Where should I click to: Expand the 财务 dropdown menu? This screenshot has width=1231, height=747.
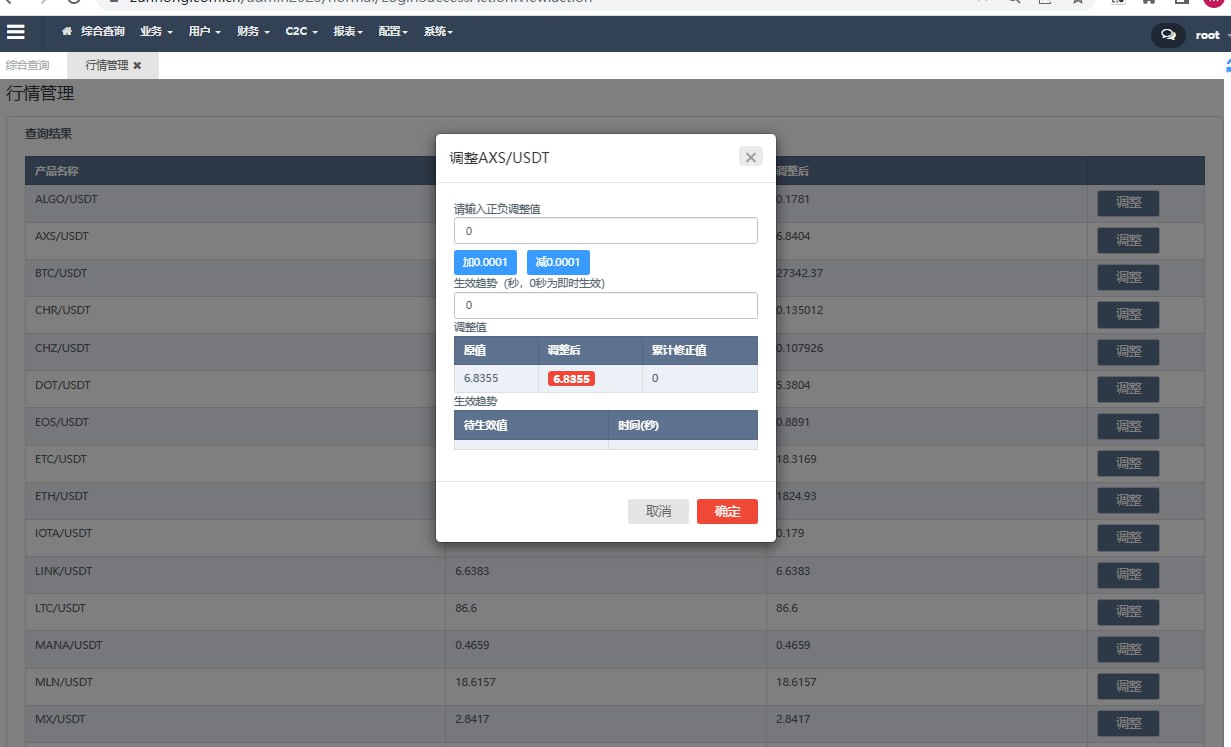pos(253,32)
